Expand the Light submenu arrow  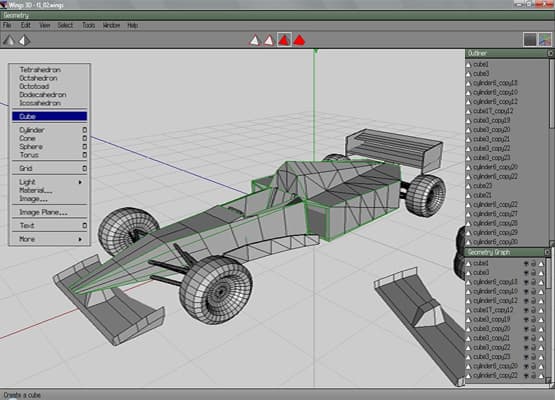coord(80,182)
